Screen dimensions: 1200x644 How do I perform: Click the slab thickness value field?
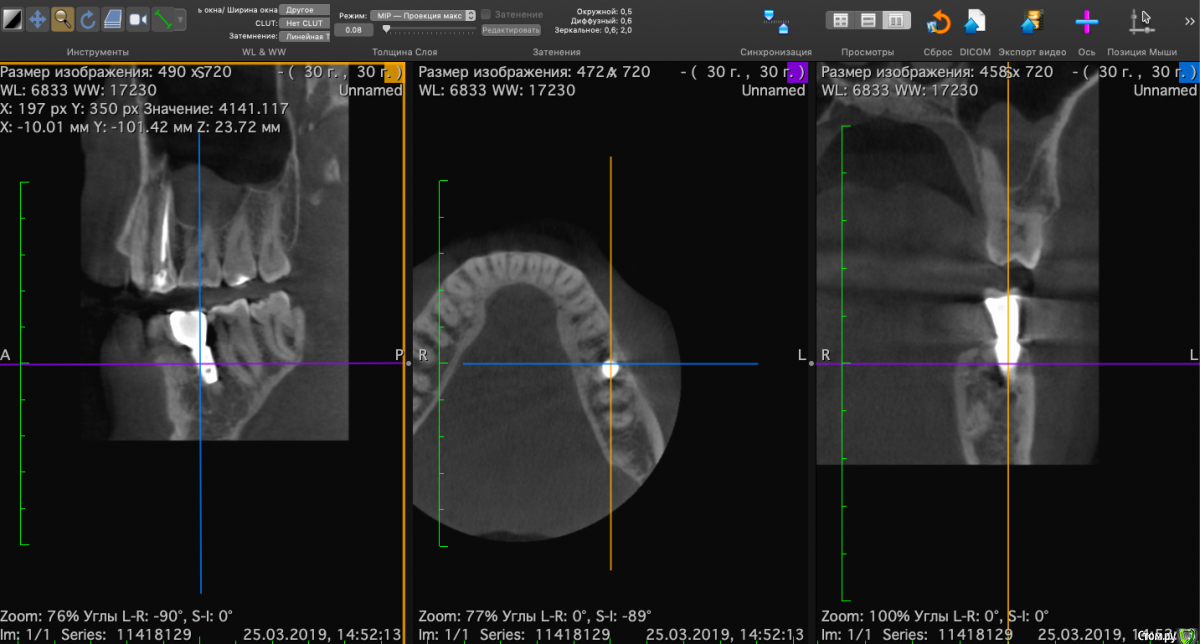pos(353,30)
